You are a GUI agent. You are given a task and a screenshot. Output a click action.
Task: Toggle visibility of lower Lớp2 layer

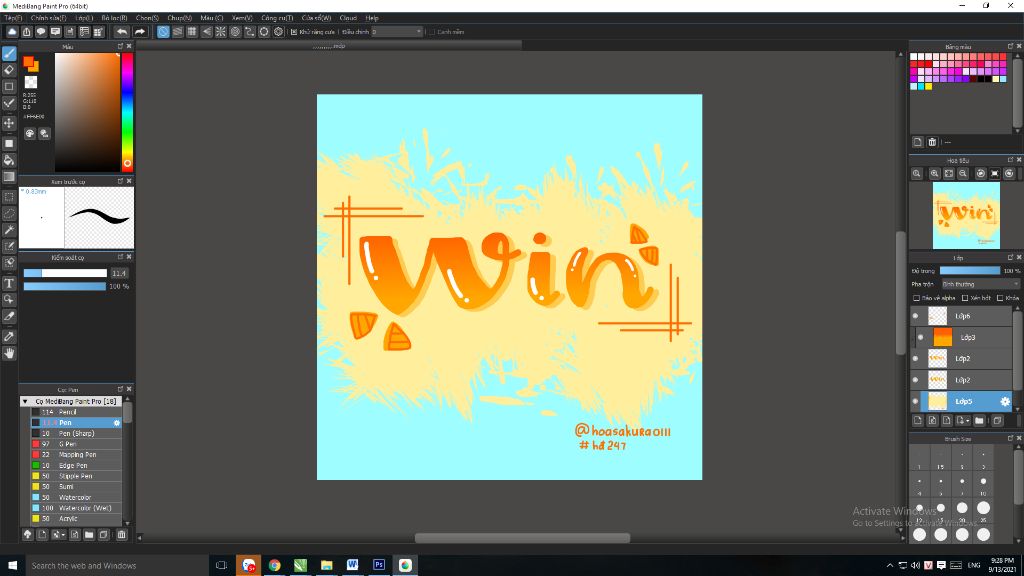click(x=915, y=380)
